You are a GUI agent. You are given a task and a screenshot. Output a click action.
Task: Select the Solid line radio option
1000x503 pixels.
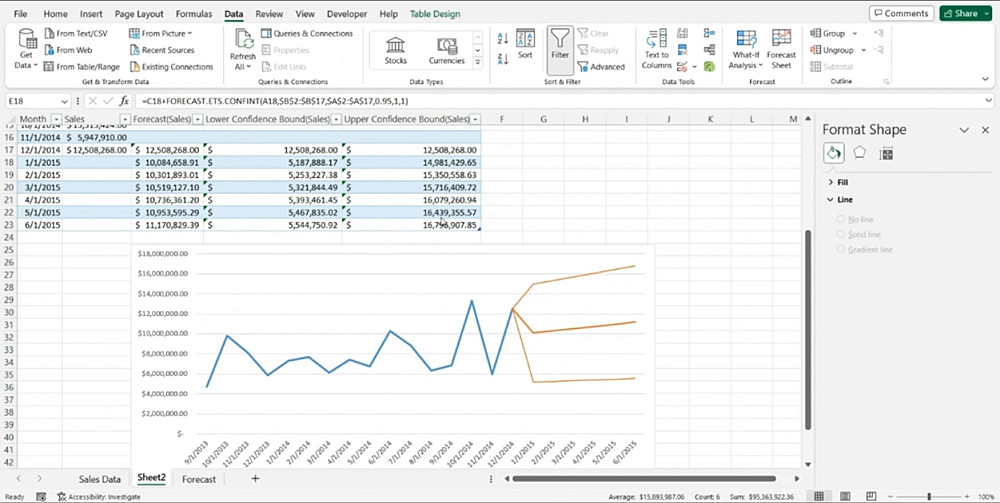(x=841, y=234)
